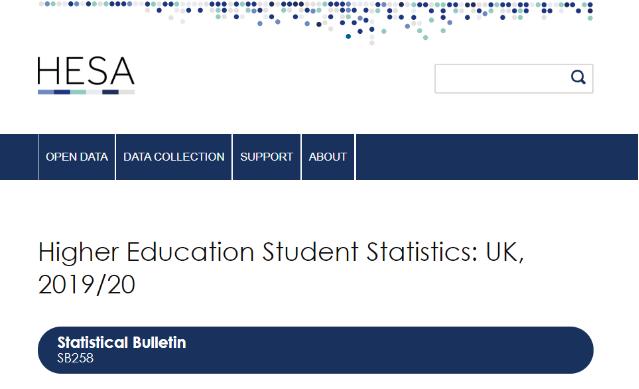Open the OPEN DATA menu
This screenshot has height=389, width=639.
(x=77, y=157)
